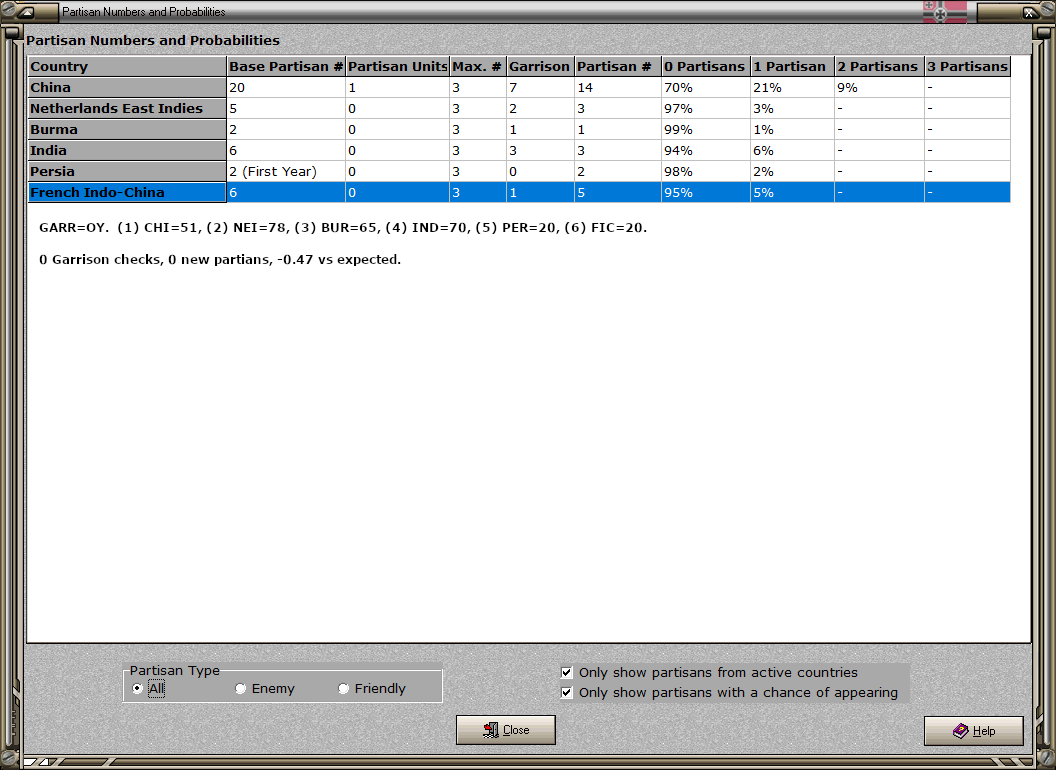The image size is (1056, 770).
Task: Click China's Partisan # value 14
Action: click(618, 88)
